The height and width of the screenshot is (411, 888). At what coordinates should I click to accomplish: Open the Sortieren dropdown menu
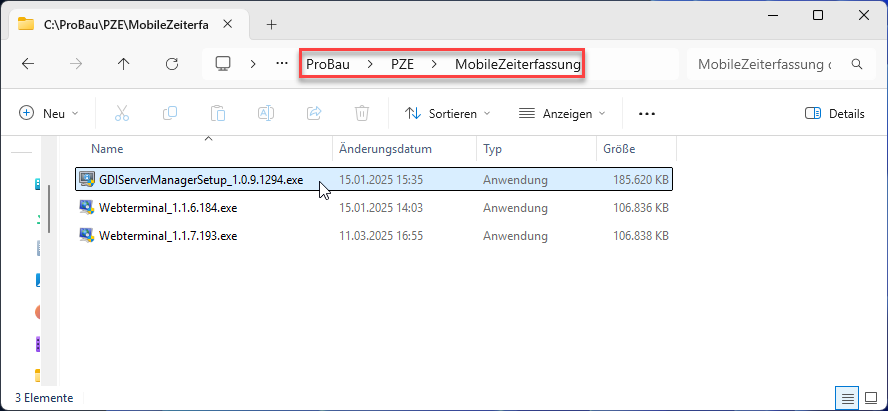point(447,114)
